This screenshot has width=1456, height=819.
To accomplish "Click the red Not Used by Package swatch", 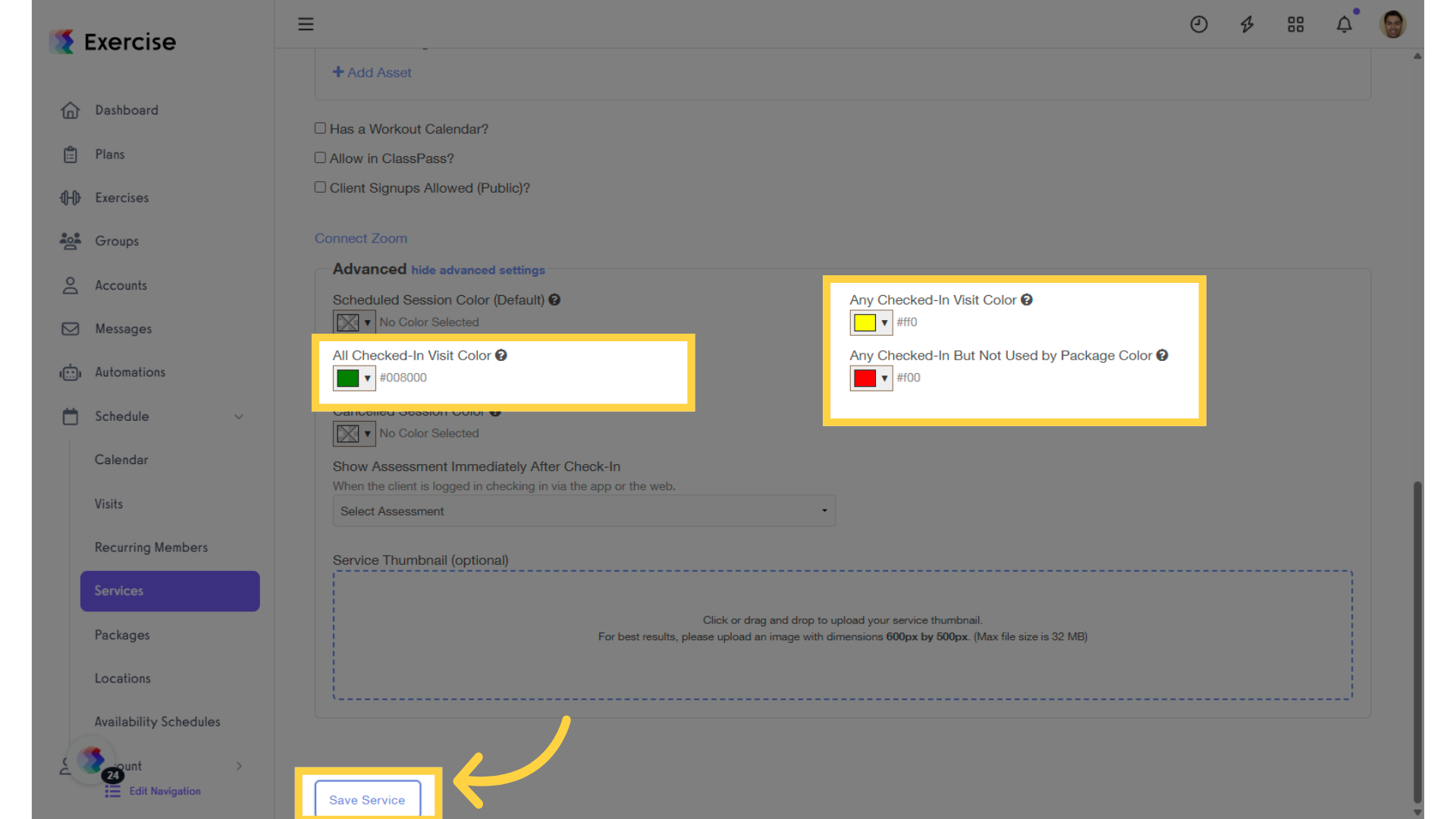I will click(864, 378).
